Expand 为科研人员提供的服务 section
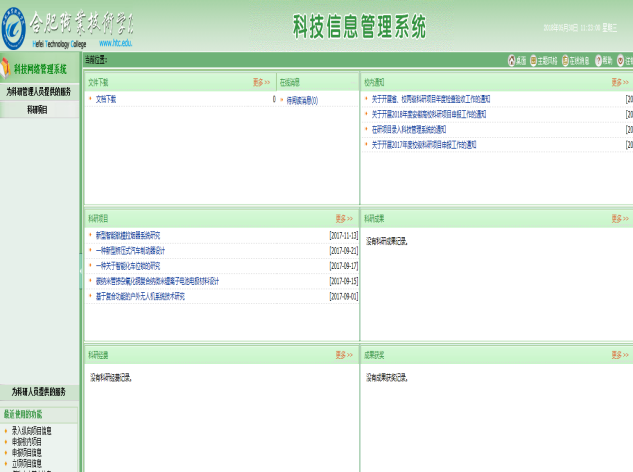633x472 pixels. tap(39, 391)
